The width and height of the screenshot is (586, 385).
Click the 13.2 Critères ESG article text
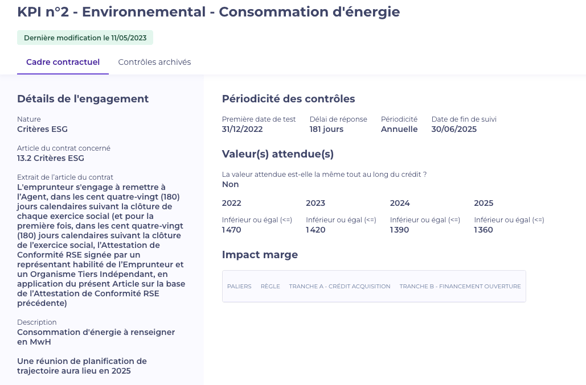point(50,158)
